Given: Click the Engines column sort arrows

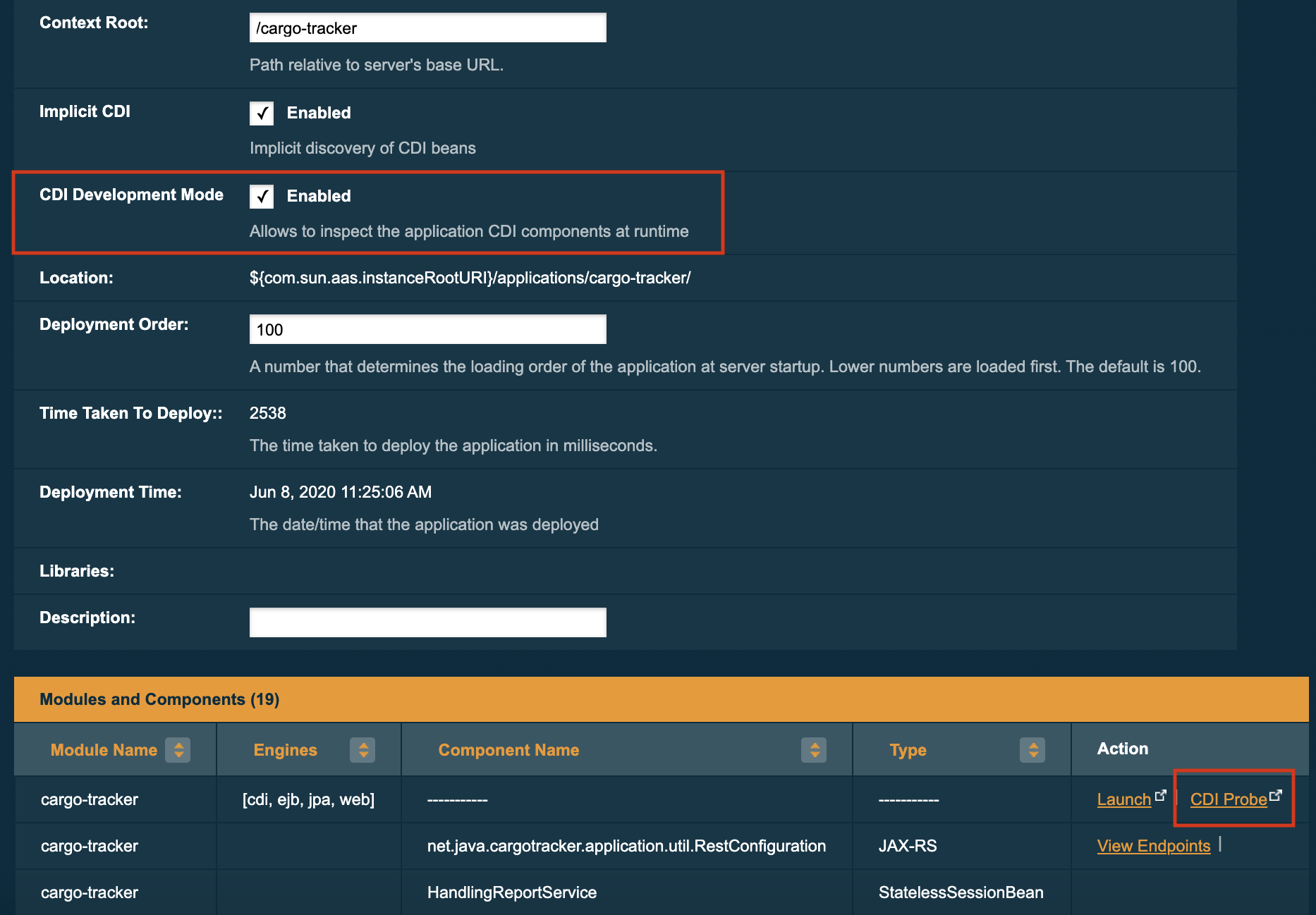Looking at the screenshot, I should pyautogui.click(x=362, y=750).
